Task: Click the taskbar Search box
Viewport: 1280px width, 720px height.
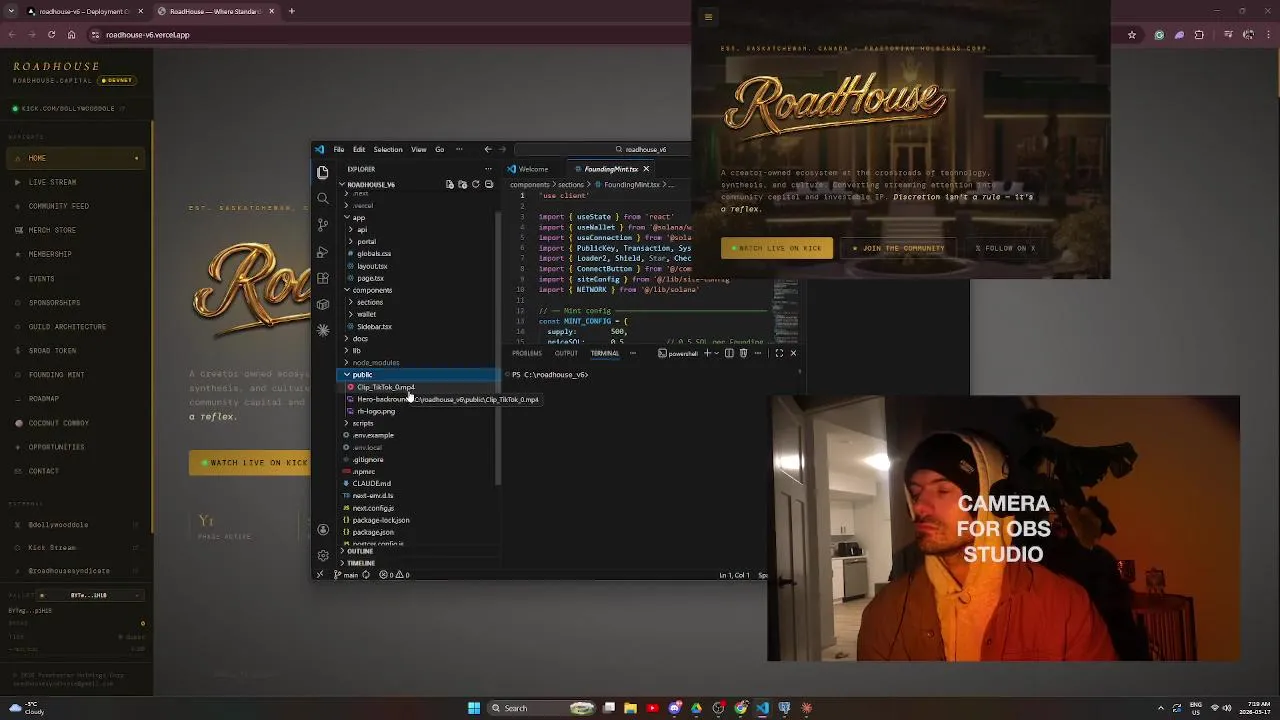Action: click(542, 708)
